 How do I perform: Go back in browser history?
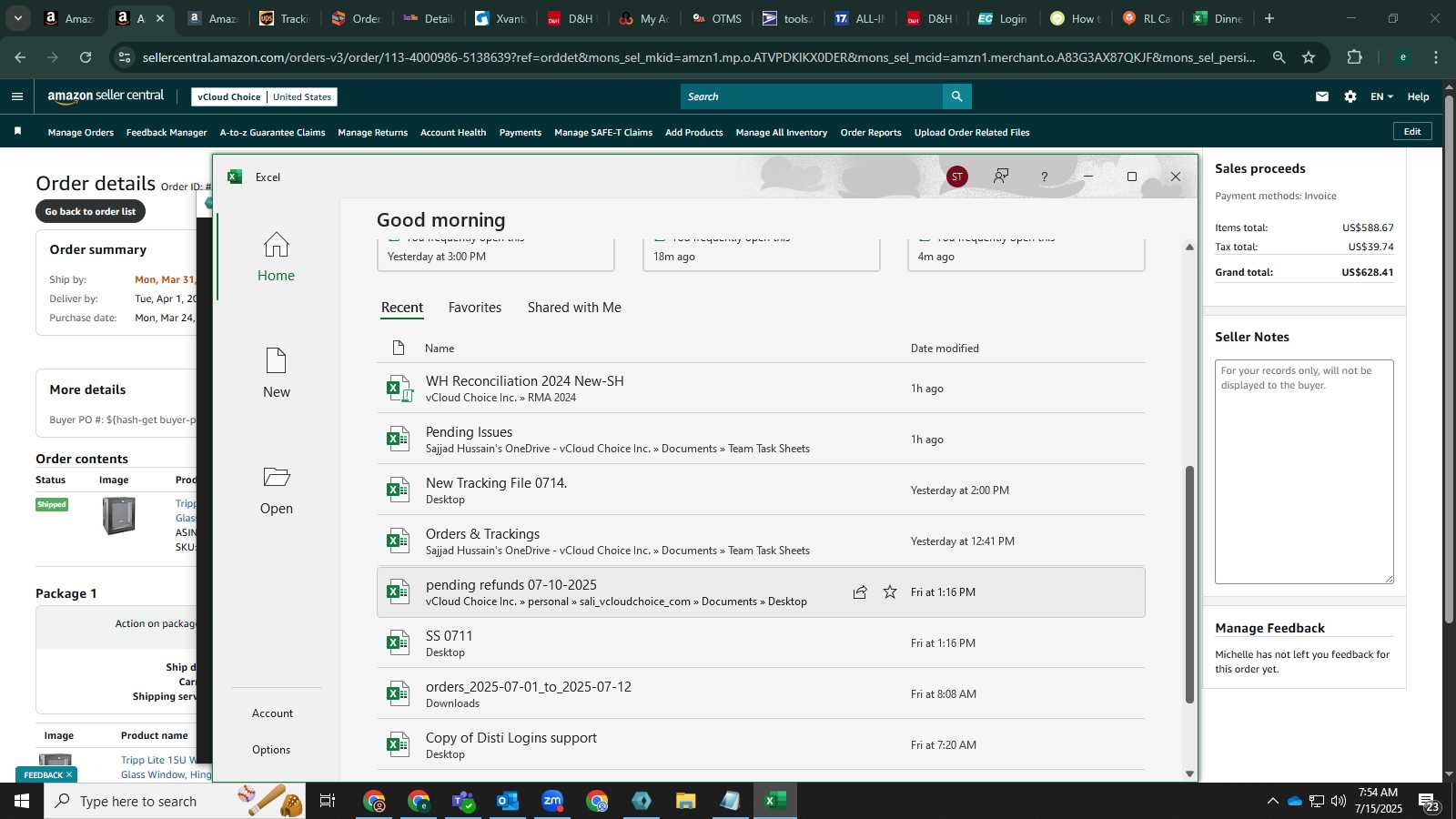(20, 57)
